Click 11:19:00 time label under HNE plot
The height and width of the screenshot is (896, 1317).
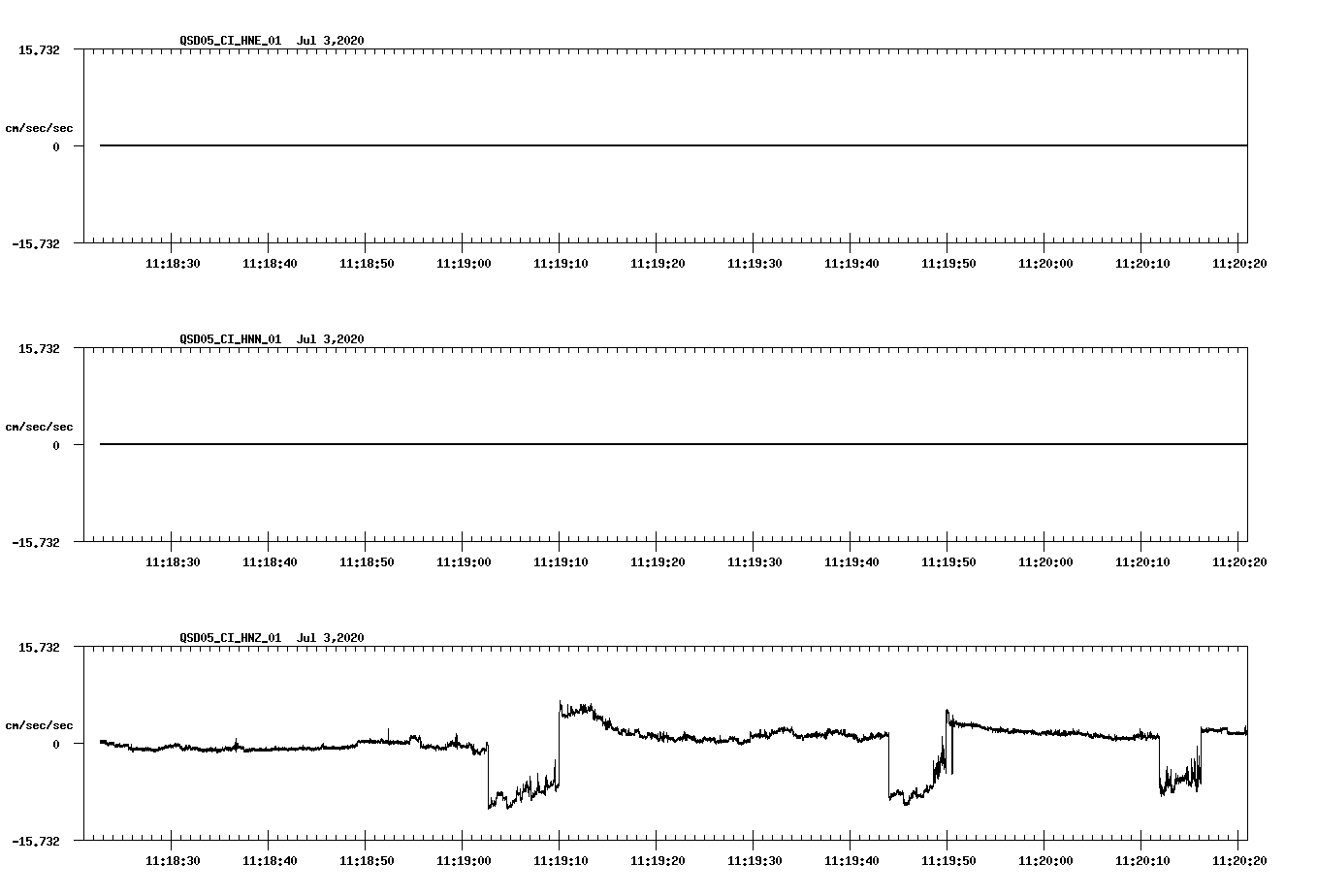pos(464,263)
